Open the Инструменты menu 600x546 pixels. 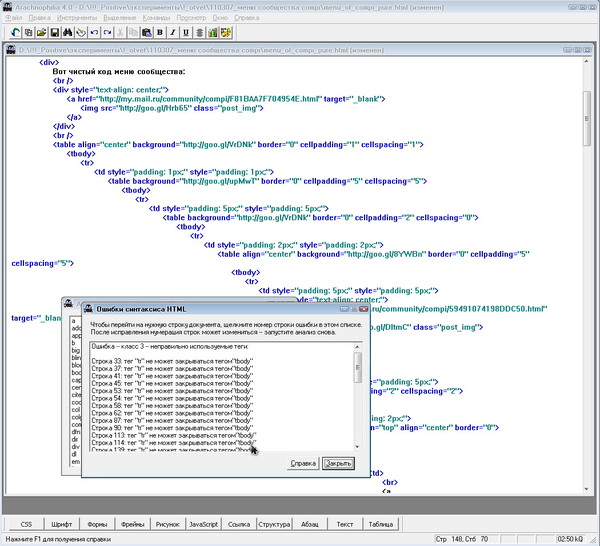point(77,18)
